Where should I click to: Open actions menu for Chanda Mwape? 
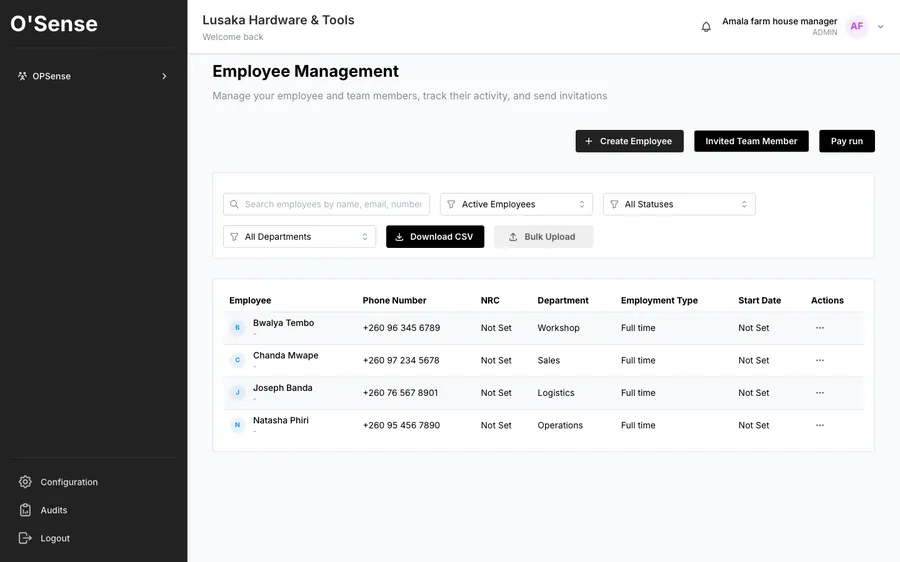820,361
